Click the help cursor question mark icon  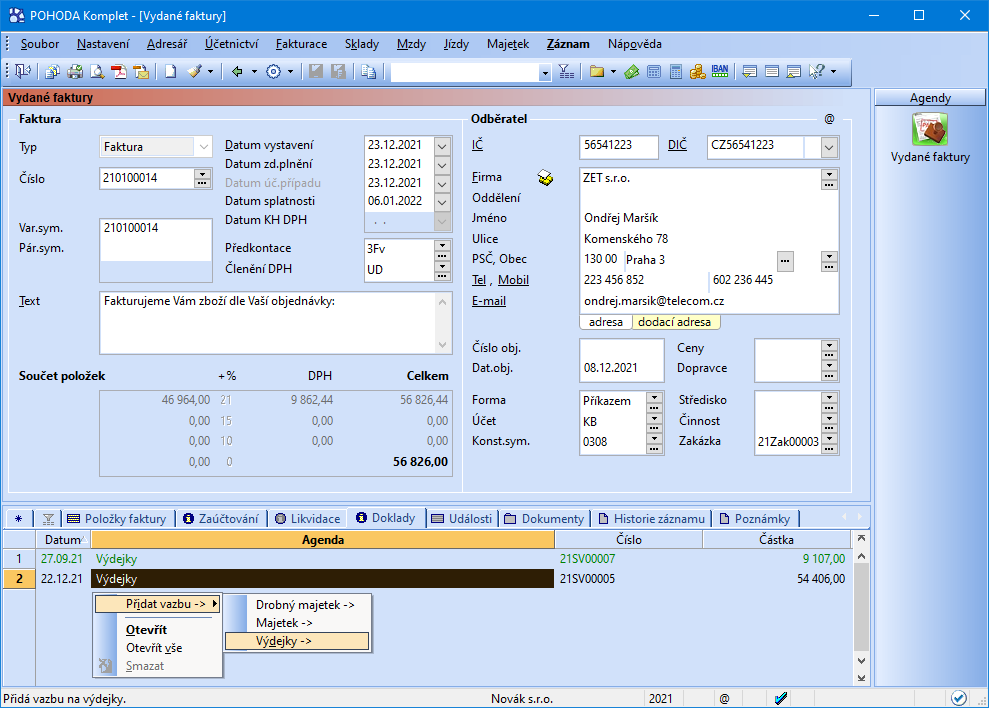tap(817, 71)
